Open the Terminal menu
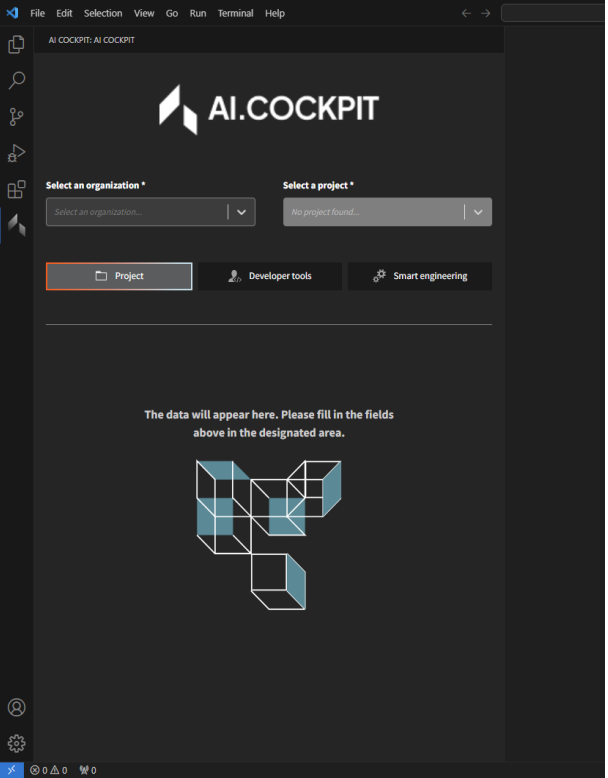The image size is (608, 778). [235, 13]
